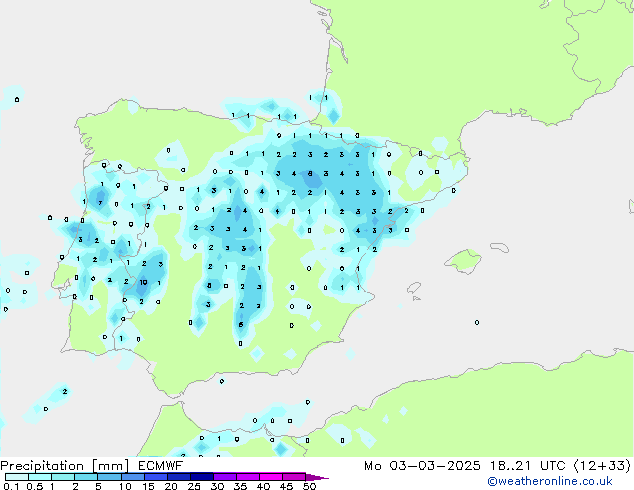Screen dimensions: 634x490
Task: Click the forecast offset '(12+33)'
Action: point(602,466)
